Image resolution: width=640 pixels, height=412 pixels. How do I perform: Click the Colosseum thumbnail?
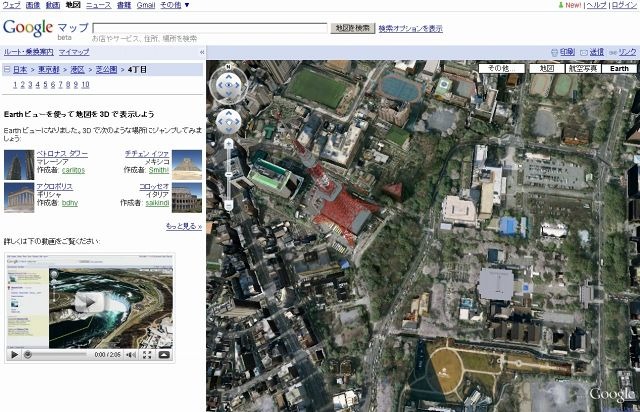click(187, 198)
